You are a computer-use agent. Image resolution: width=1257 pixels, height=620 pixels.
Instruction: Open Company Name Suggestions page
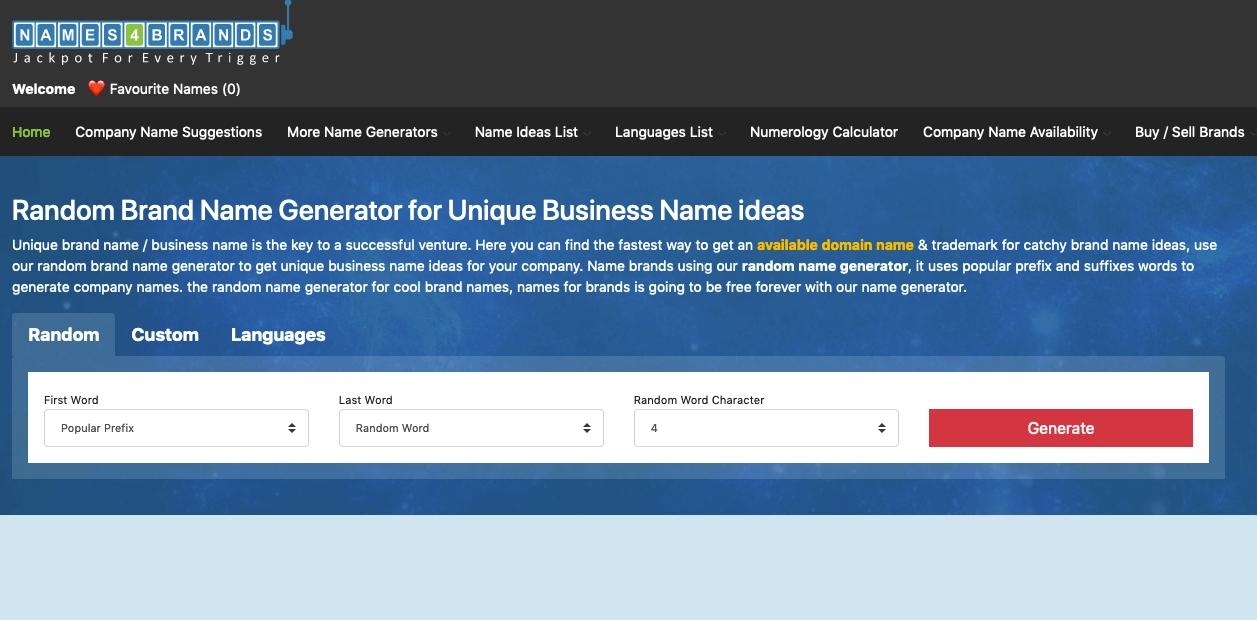point(168,131)
